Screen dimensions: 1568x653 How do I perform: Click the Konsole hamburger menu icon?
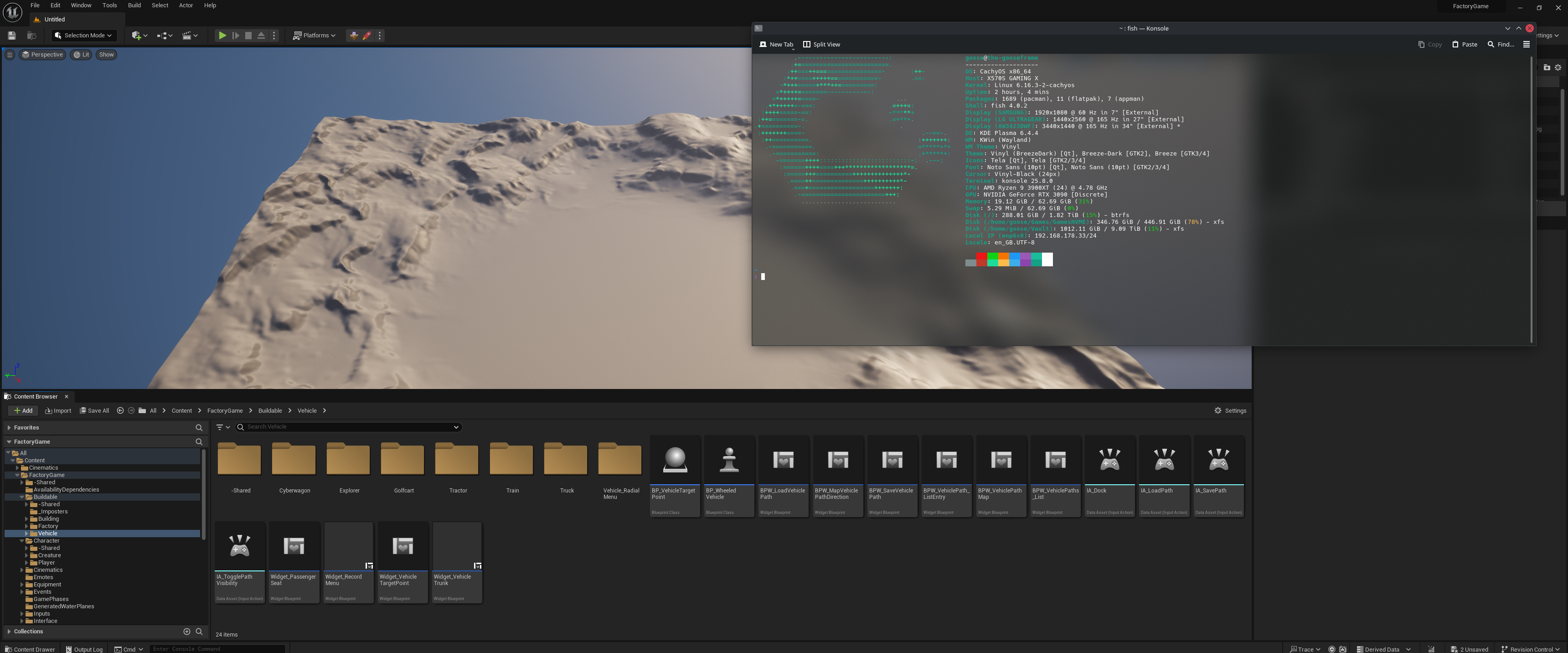1526,45
